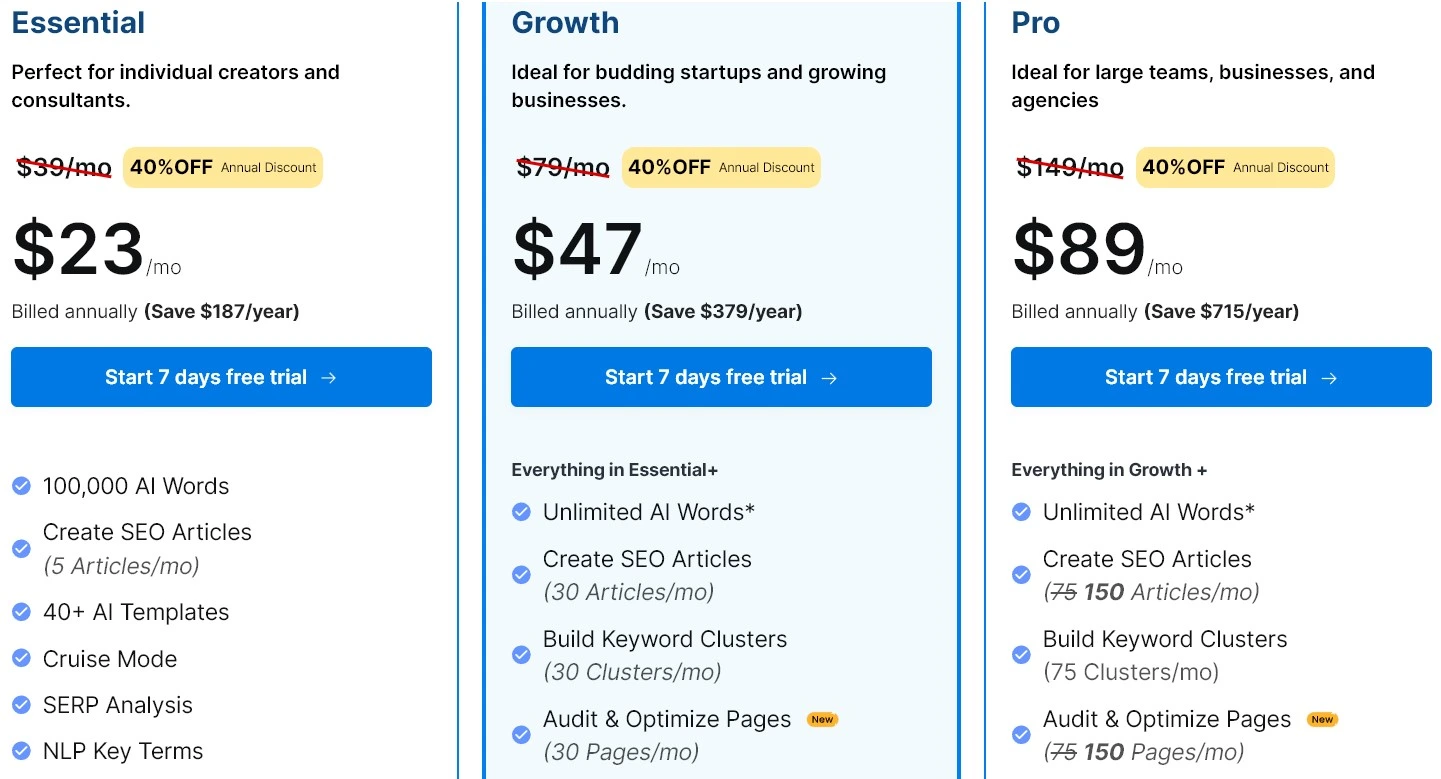
Task: Click the crossed-out $79/mo price
Action: [x=562, y=167]
